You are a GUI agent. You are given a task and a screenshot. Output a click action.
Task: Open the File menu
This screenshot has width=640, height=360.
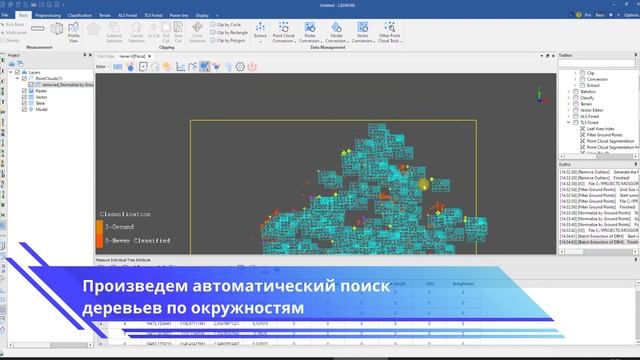pyautogui.click(x=5, y=15)
